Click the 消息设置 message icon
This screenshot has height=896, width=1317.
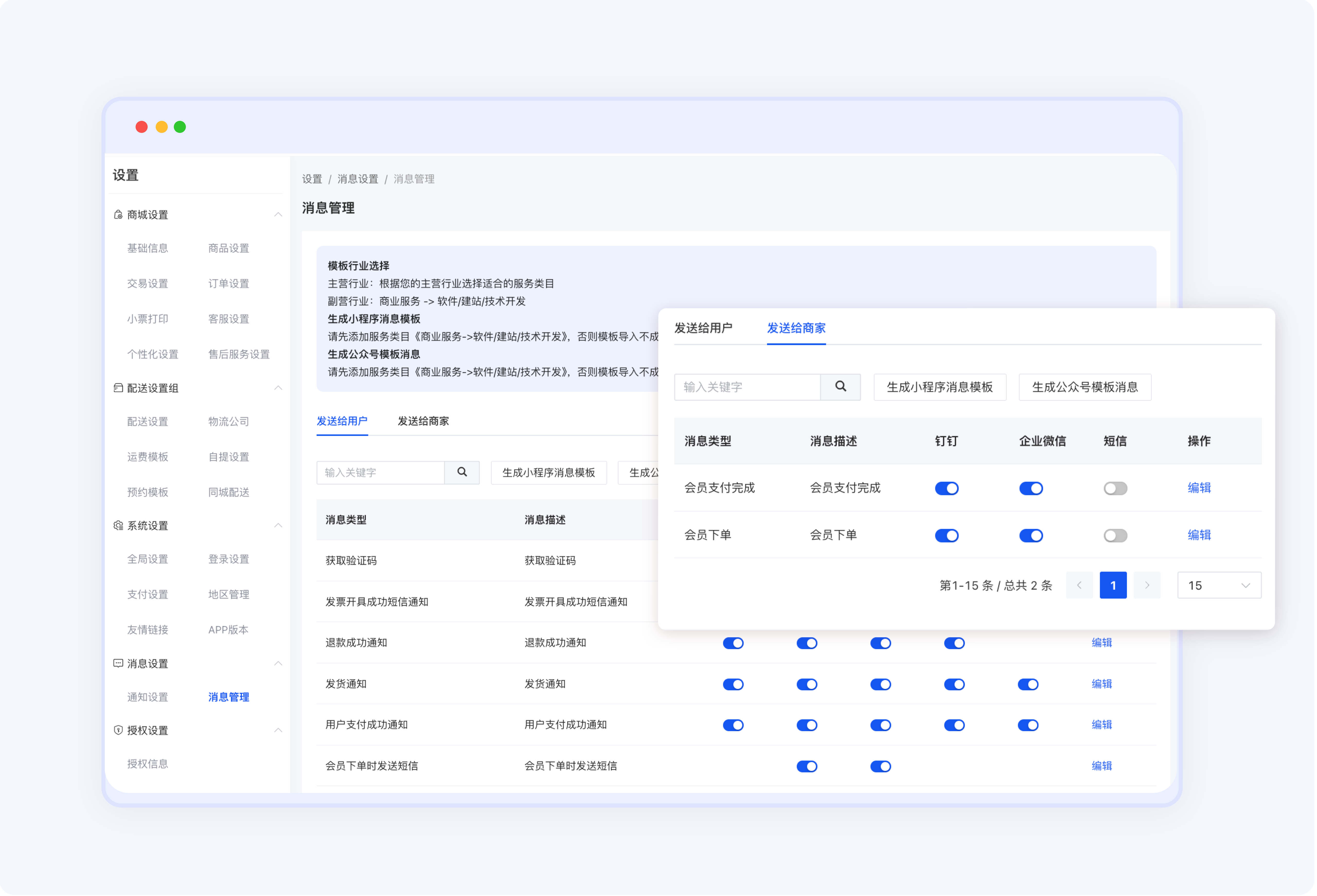118,664
